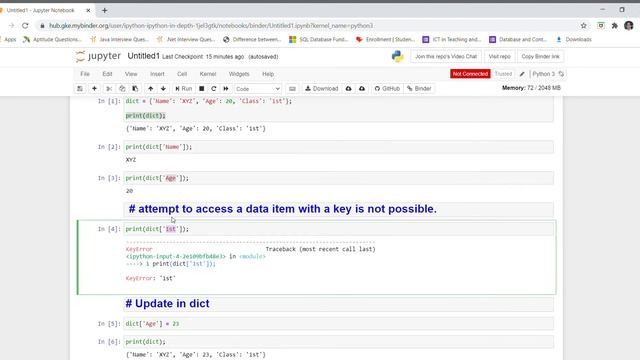Open the command palette keyboard icon
640x360 pixels.
[x=292, y=89]
